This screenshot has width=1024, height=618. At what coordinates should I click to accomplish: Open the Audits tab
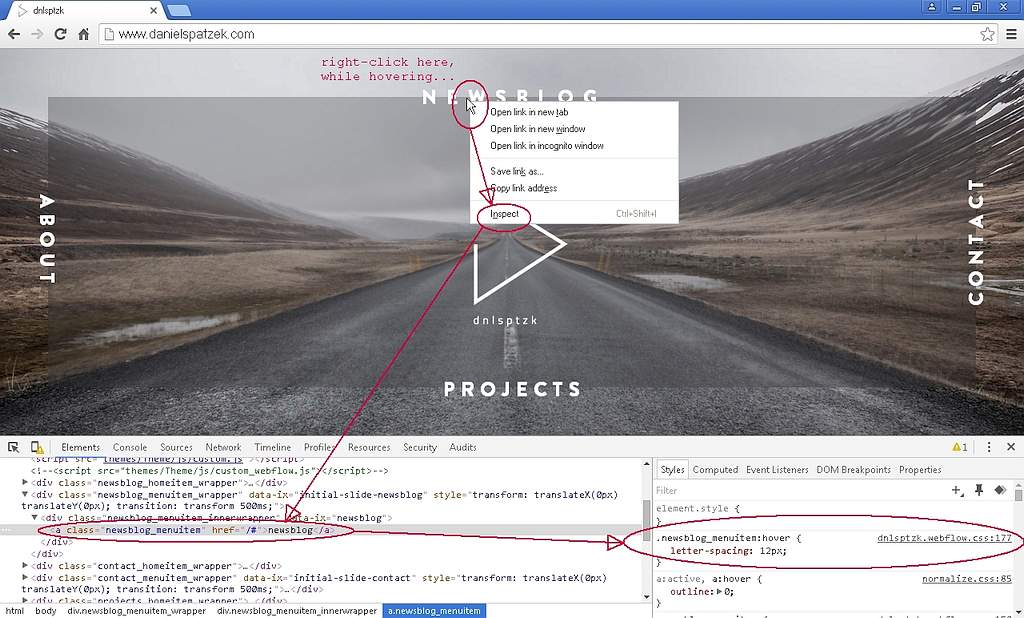point(462,447)
